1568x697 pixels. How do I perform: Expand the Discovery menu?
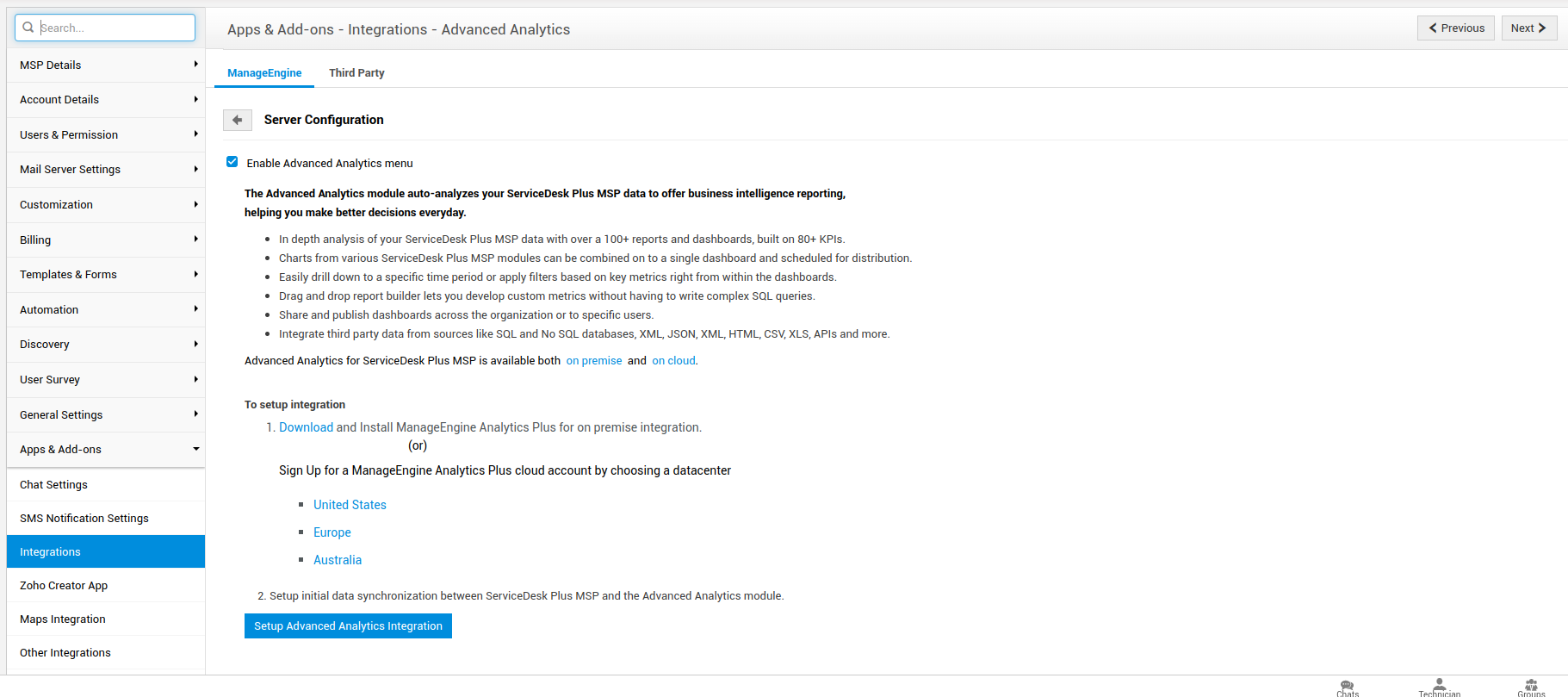[106, 345]
